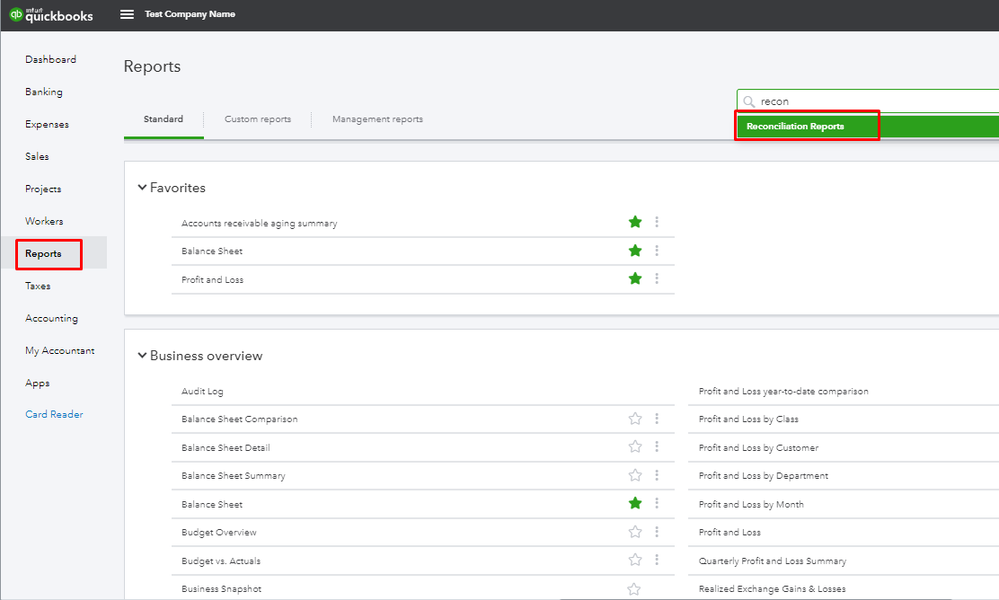Open more options for Budget Overview

pyautogui.click(x=657, y=532)
